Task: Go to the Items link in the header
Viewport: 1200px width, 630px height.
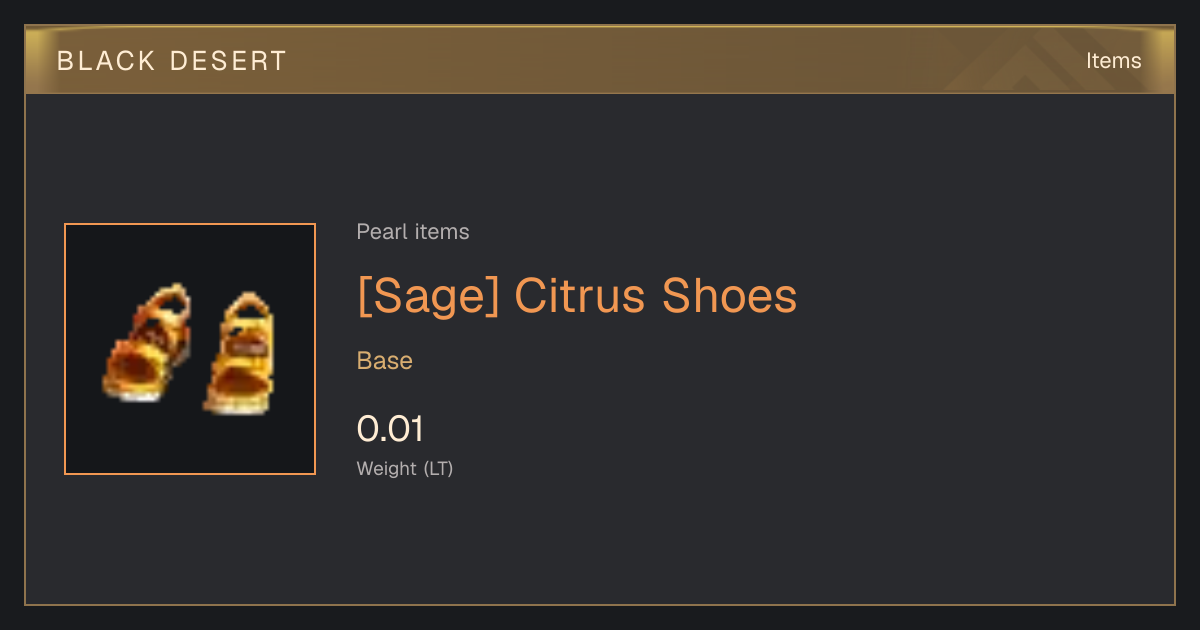Action: point(1113,61)
